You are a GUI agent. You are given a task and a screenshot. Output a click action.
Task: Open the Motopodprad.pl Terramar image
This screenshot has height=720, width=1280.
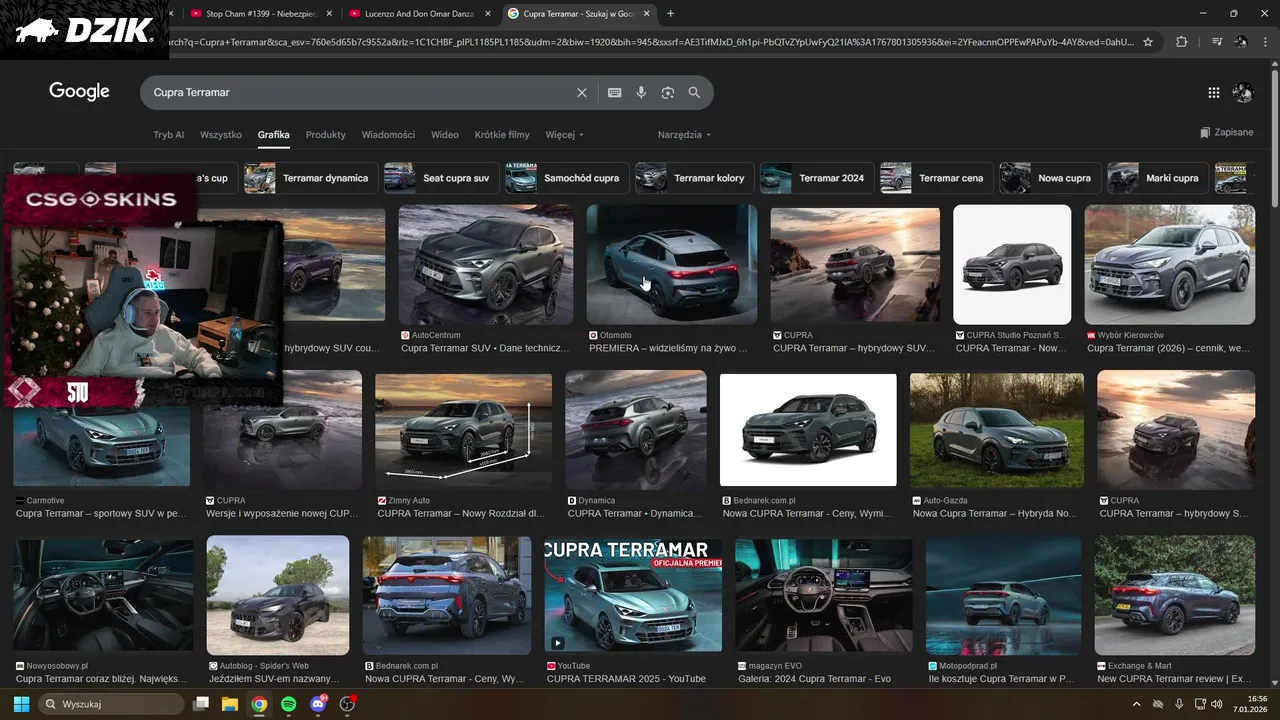click(1004, 595)
